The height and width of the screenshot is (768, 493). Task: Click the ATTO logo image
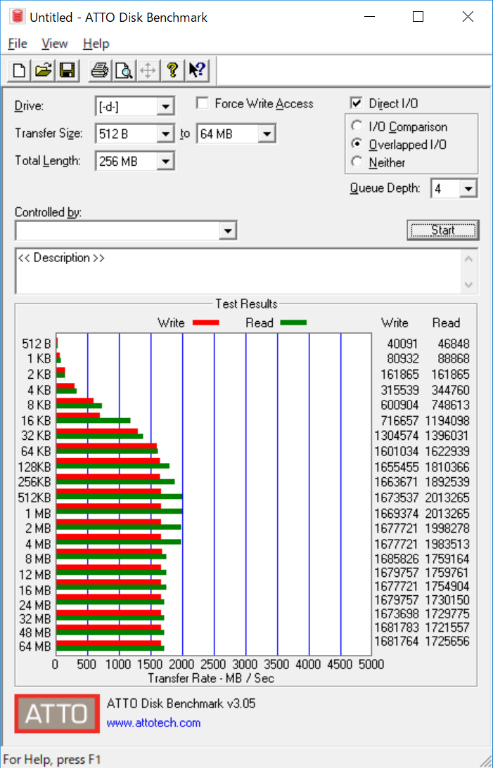[57, 714]
